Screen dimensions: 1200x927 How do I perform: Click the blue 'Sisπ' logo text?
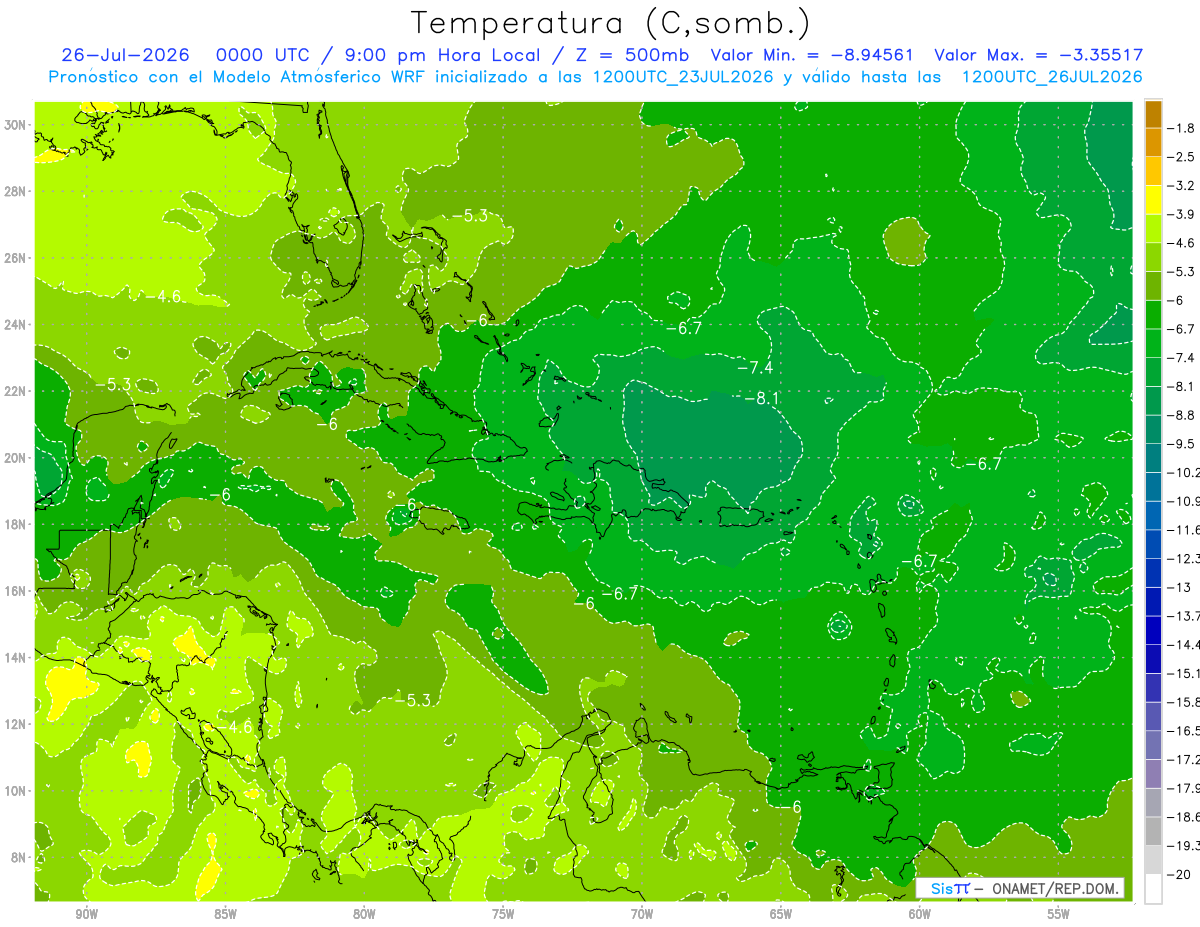(x=950, y=888)
